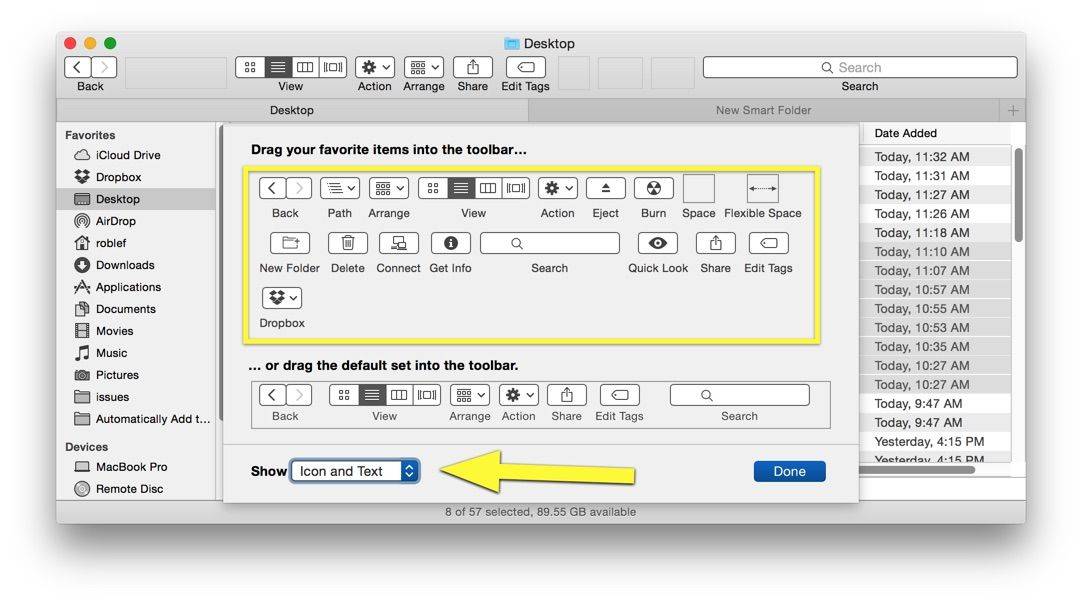Select the Connect to server icon
This screenshot has width=1082, height=604.
[398, 243]
